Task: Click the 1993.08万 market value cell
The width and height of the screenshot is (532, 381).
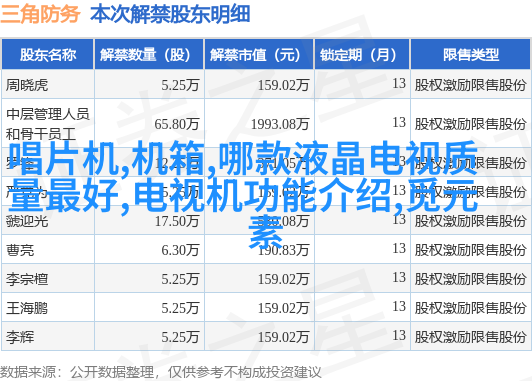Action: pos(280,124)
